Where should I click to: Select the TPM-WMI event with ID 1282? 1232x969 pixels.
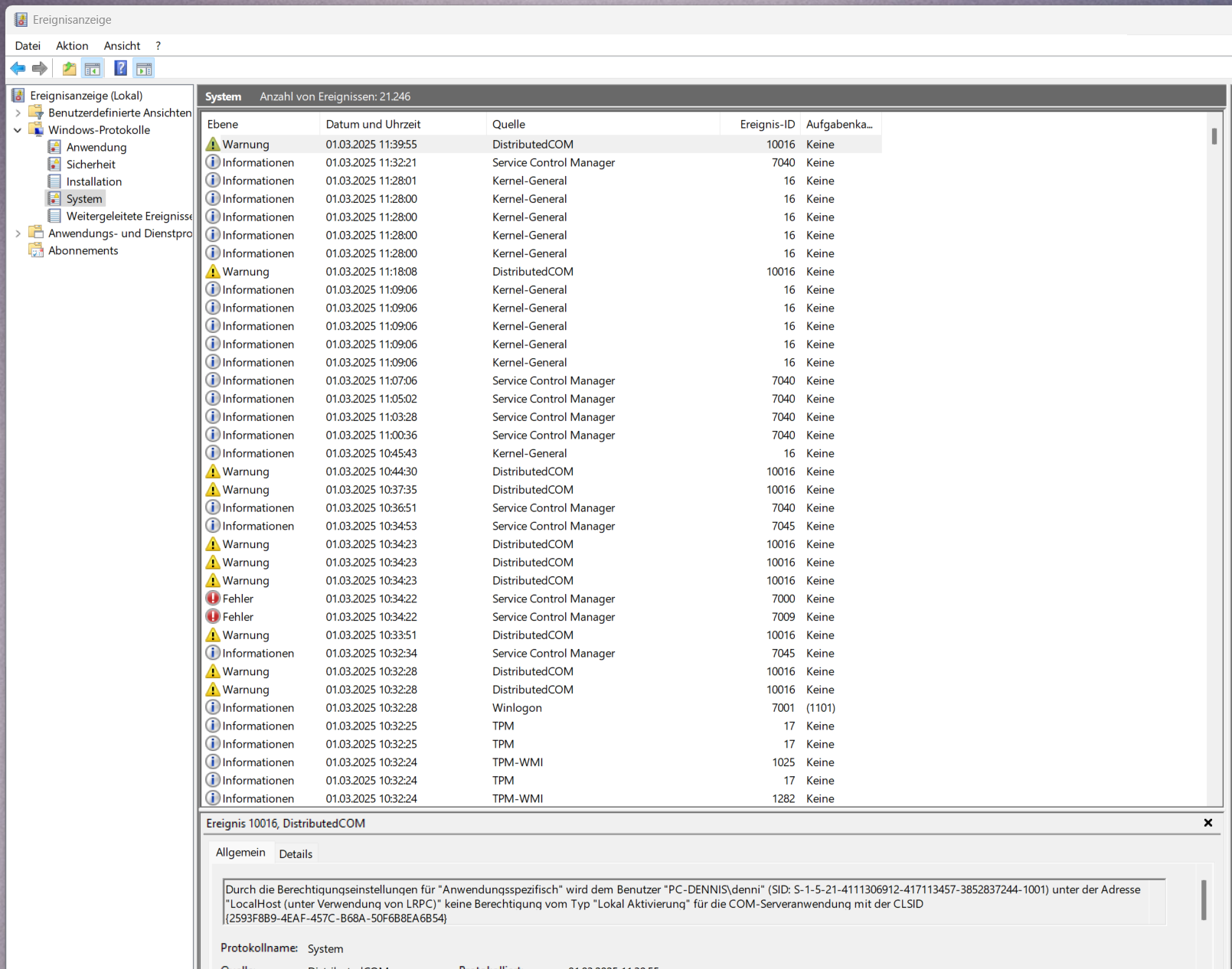point(542,798)
